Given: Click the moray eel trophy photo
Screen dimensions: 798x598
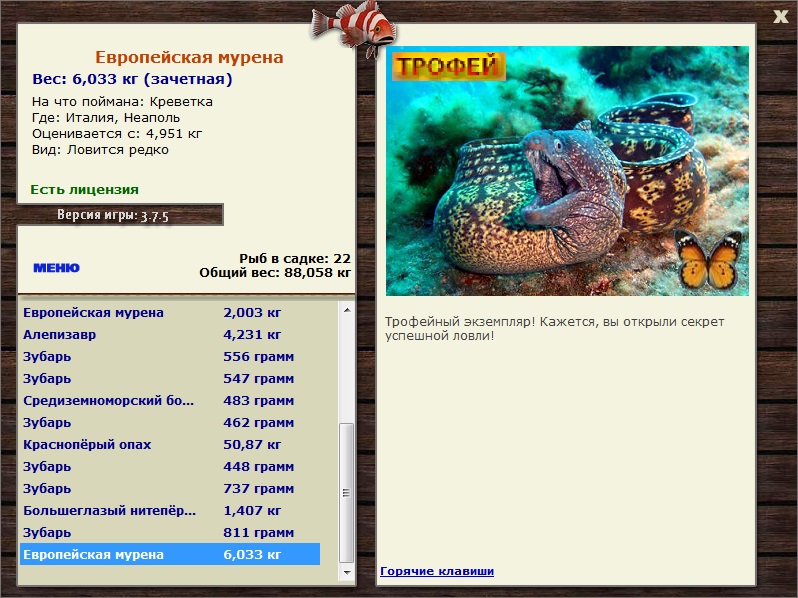Looking at the screenshot, I should pos(567,170).
